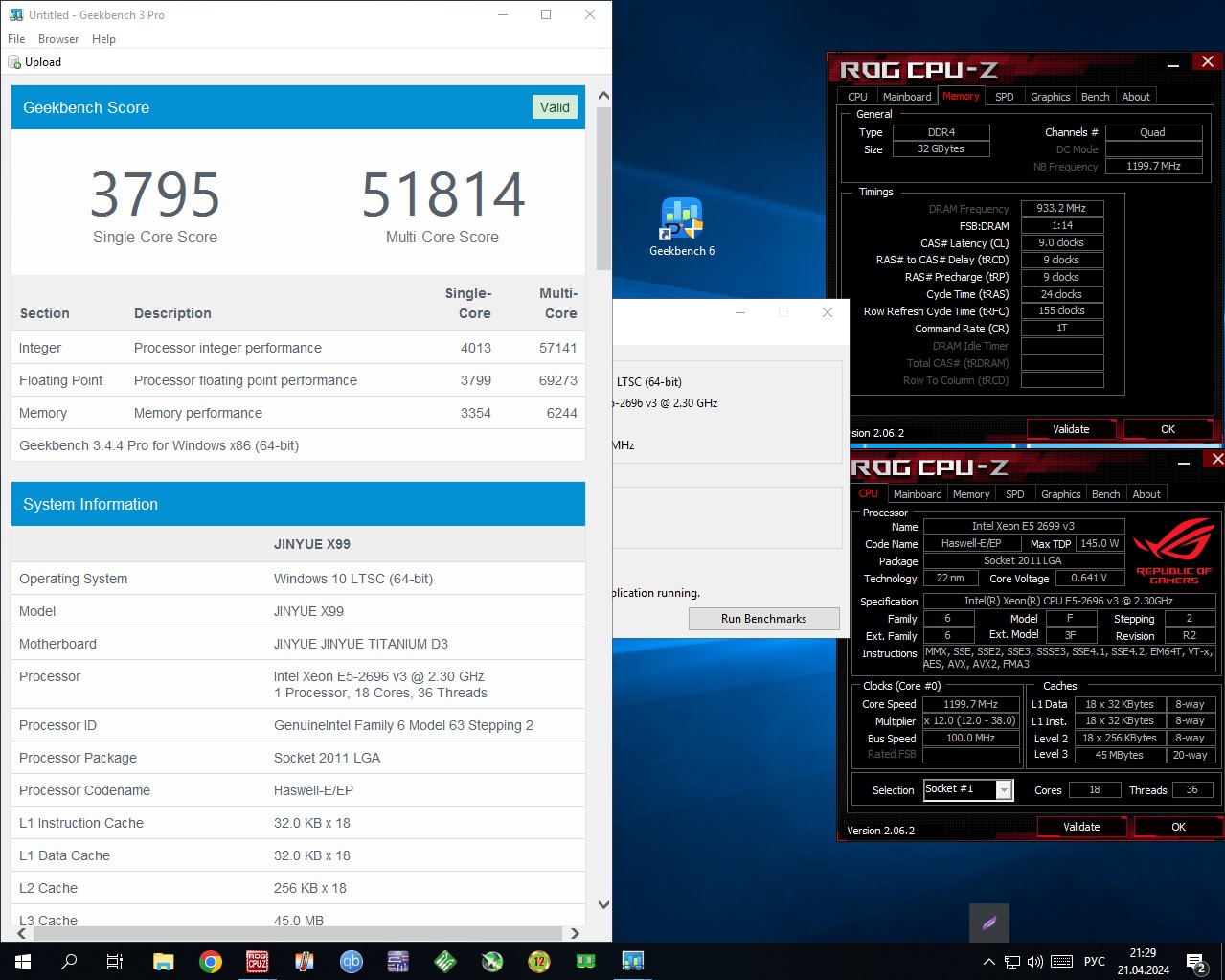Open the notification center icon

[x=1196, y=963]
